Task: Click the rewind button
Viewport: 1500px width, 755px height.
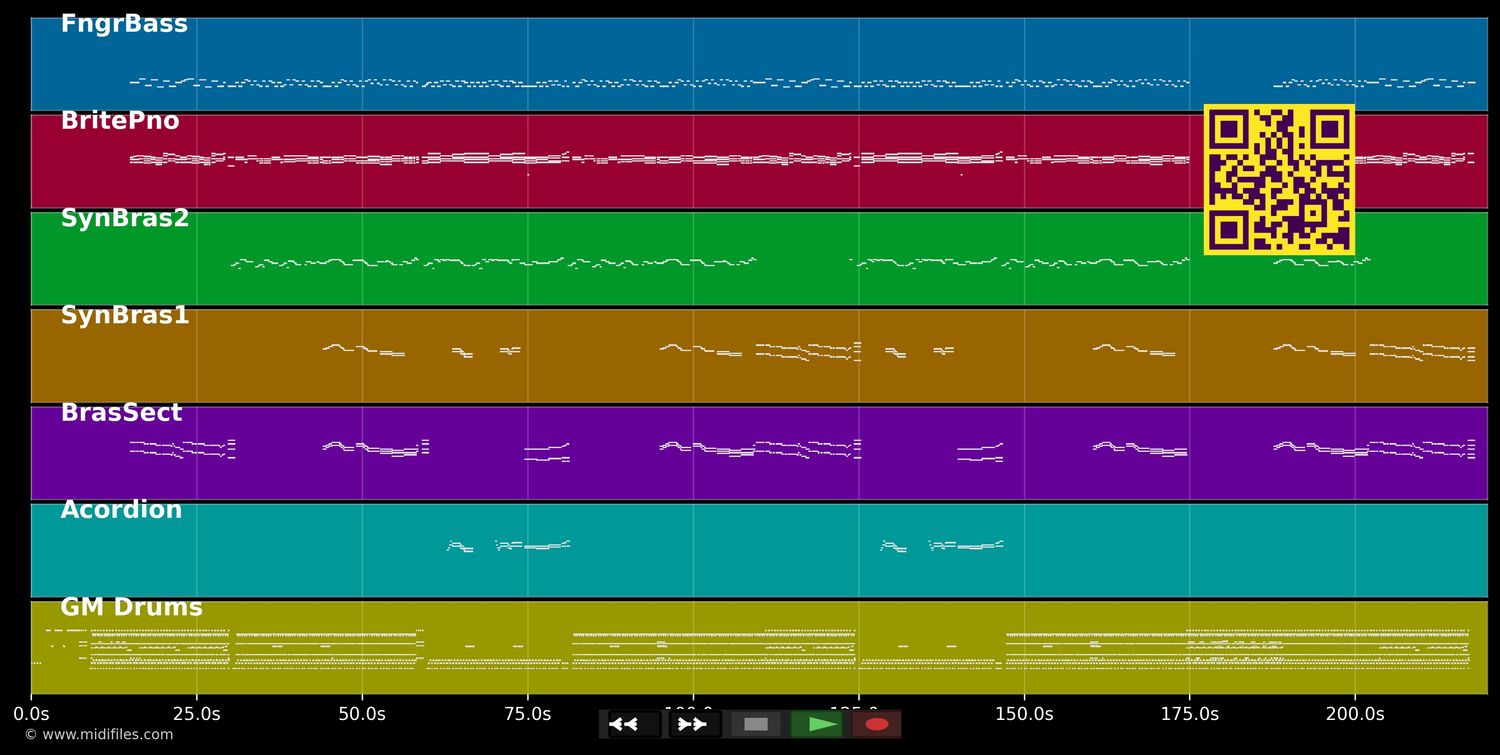Action: 634,724
